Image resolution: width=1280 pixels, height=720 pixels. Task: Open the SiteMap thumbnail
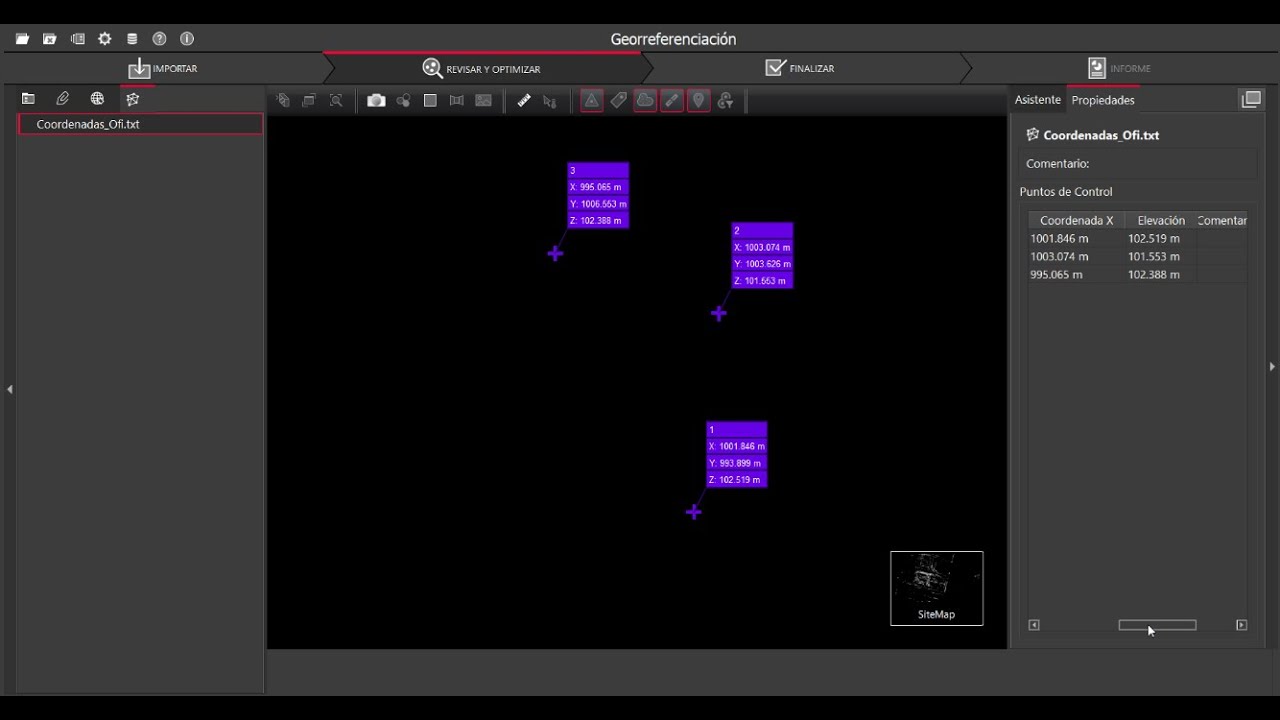[x=937, y=589]
